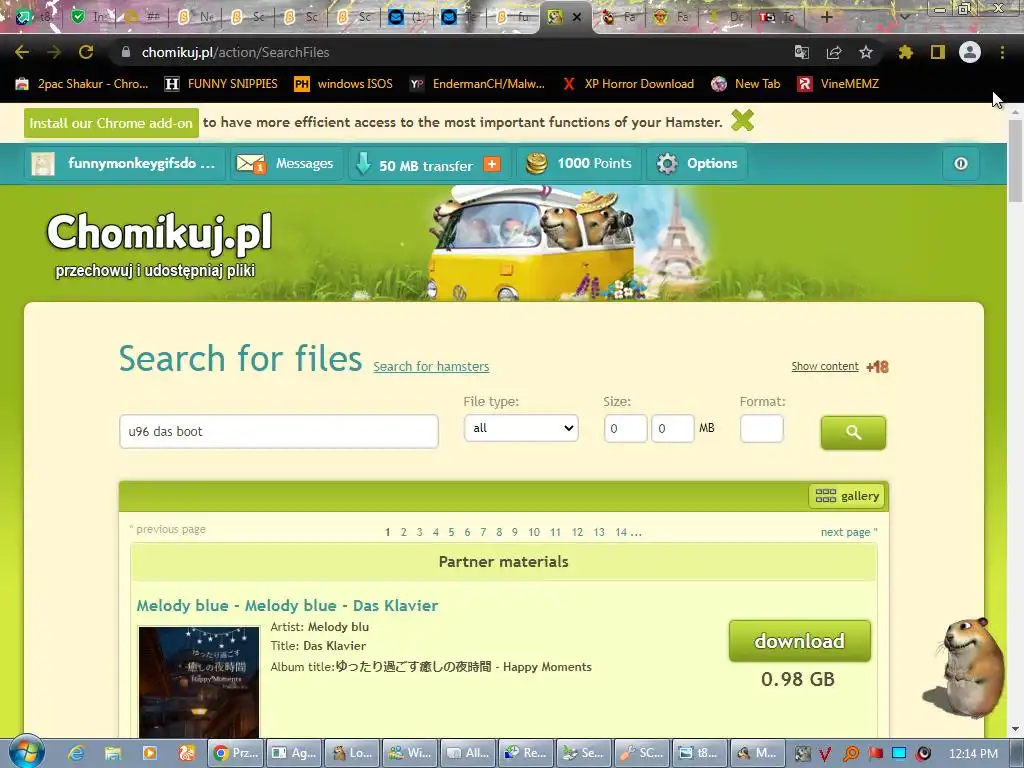Click the taskbar clock showing 12:14 PM
Viewport: 1024px width, 768px height.
(x=973, y=754)
